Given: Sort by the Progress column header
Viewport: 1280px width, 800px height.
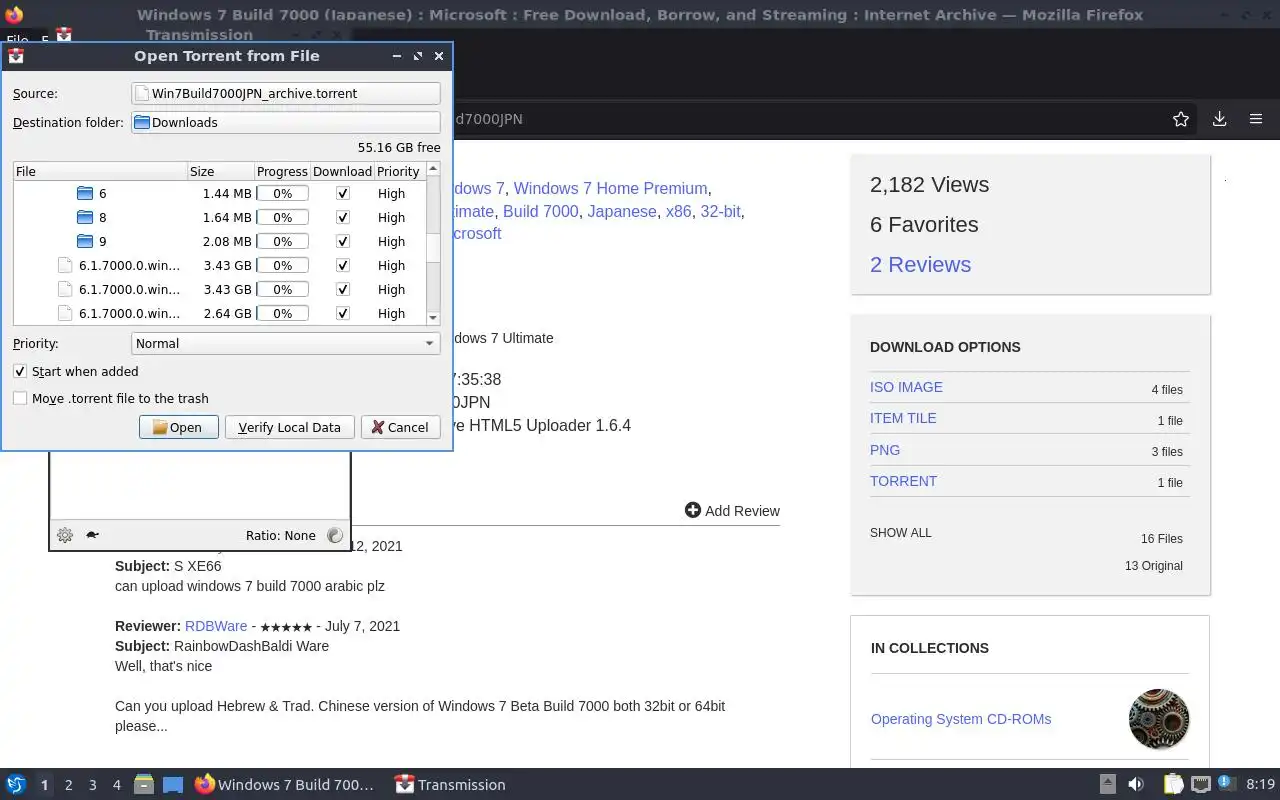Looking at the screenshot, I should tap(282, 171).
